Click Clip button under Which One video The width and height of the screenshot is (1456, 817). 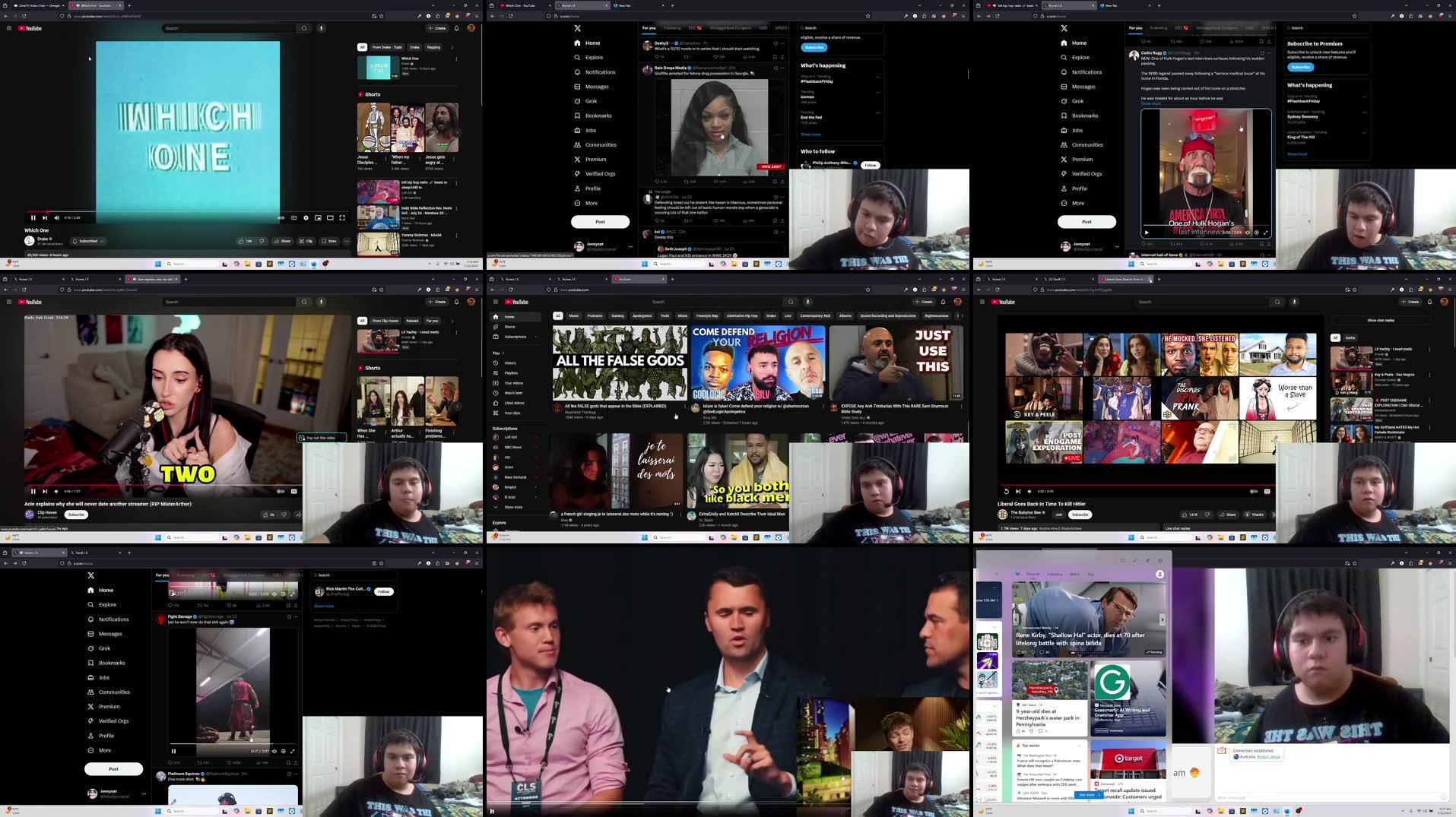point(306,241)
